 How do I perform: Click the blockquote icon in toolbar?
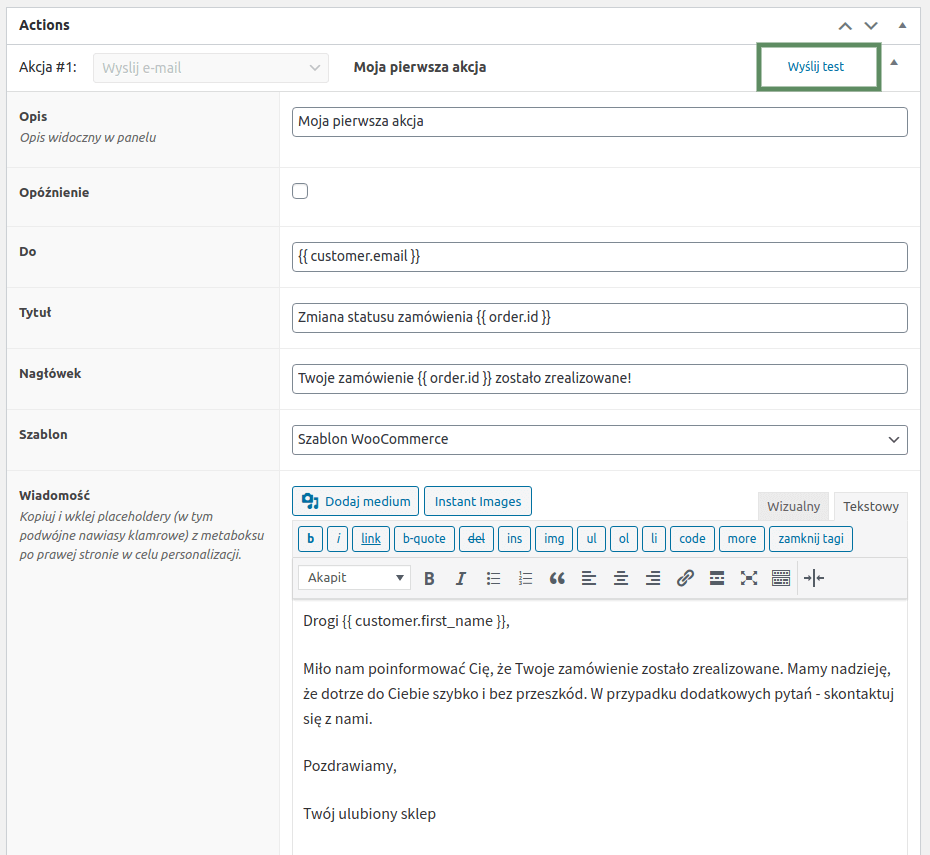click(557, 578)
